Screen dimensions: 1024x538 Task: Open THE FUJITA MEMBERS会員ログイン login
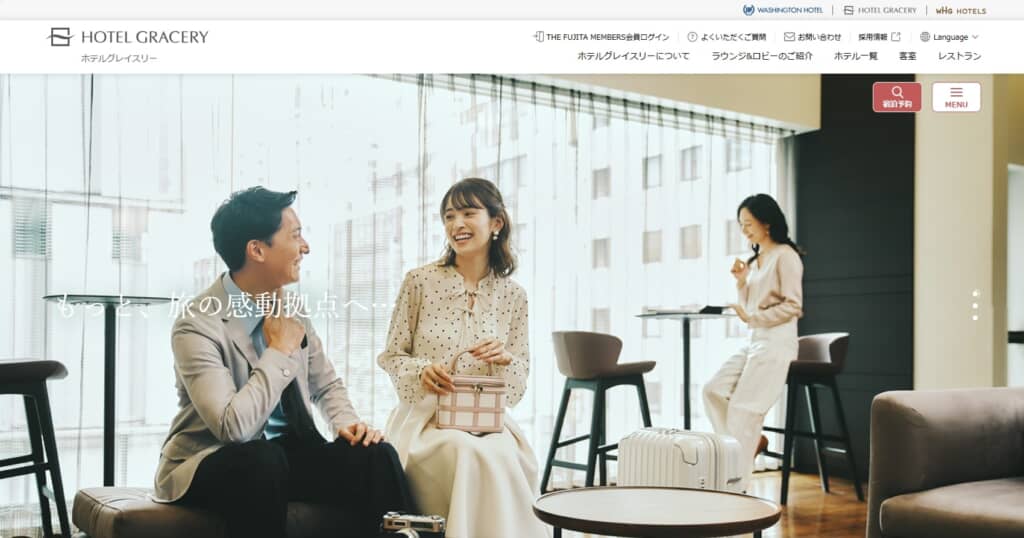pos(601,37)
